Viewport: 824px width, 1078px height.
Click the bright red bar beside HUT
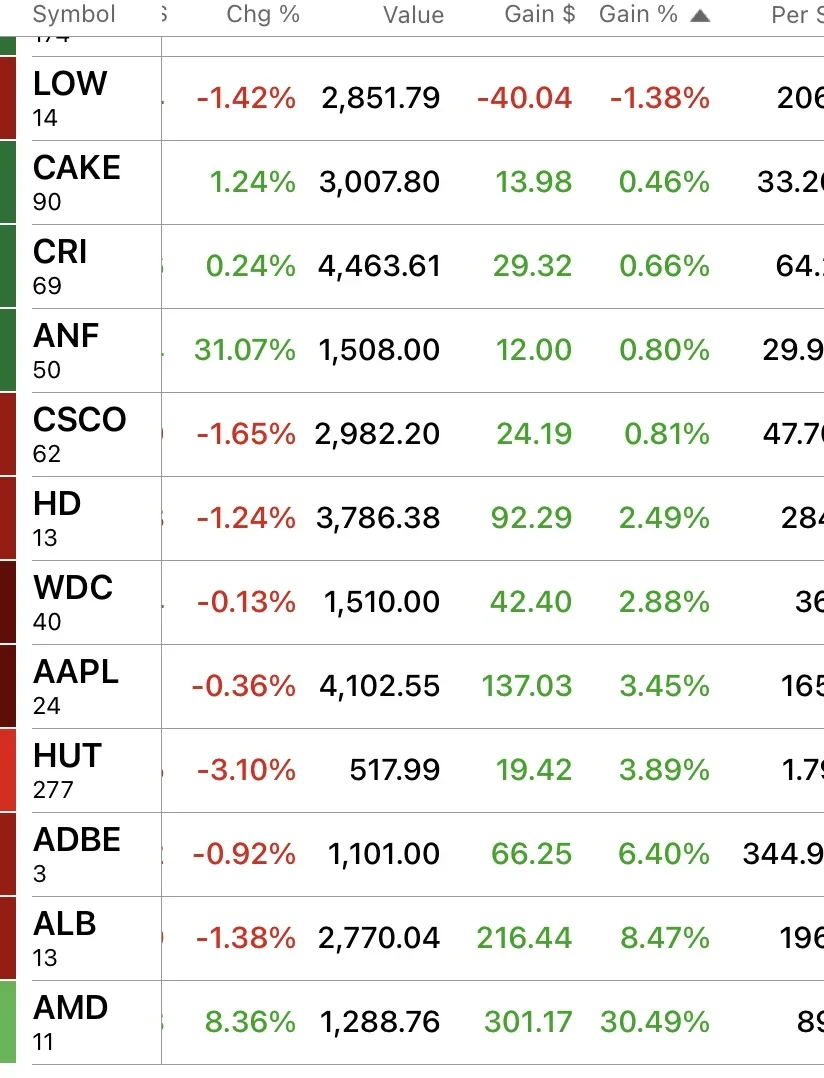tap(8, 770)
